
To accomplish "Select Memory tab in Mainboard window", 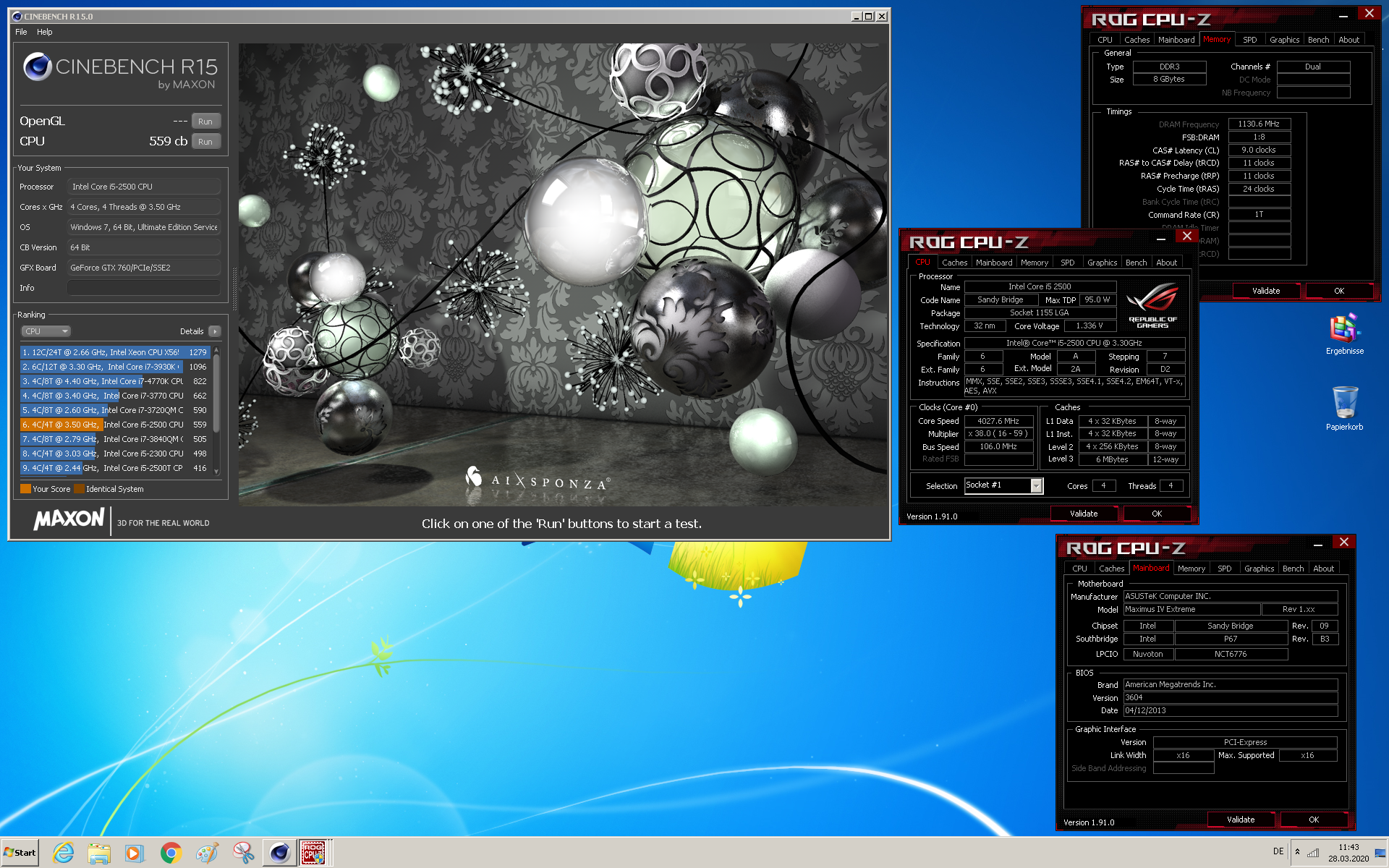I will click(1191, 569).
